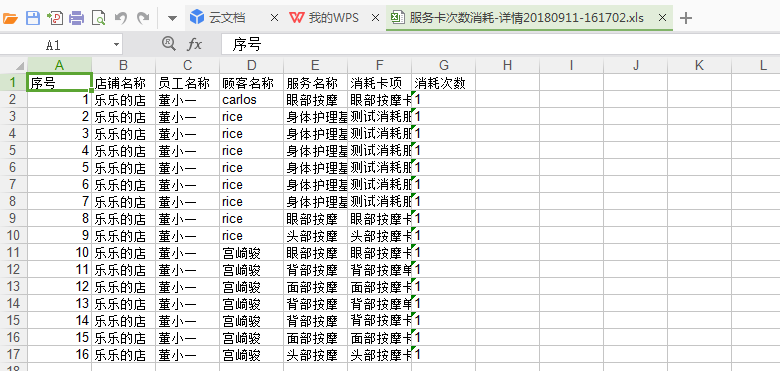Screen dimensions: 780x371
Task: Click the magnifier icon beside fx
Action: pyautogui.click(x=169, y=44)
